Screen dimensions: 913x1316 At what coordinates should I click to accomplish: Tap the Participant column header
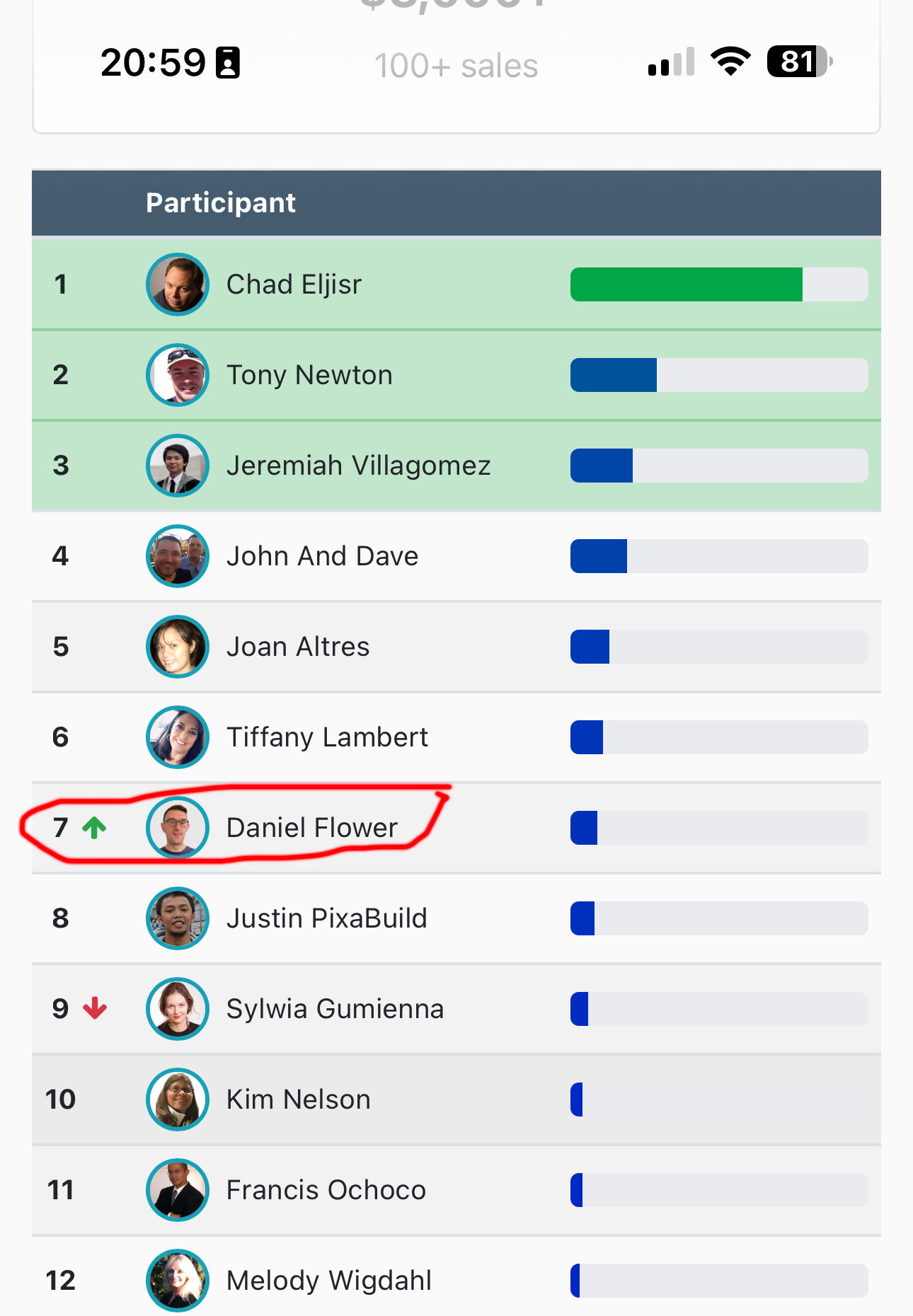pyautogui.click(x=221, y=203)
